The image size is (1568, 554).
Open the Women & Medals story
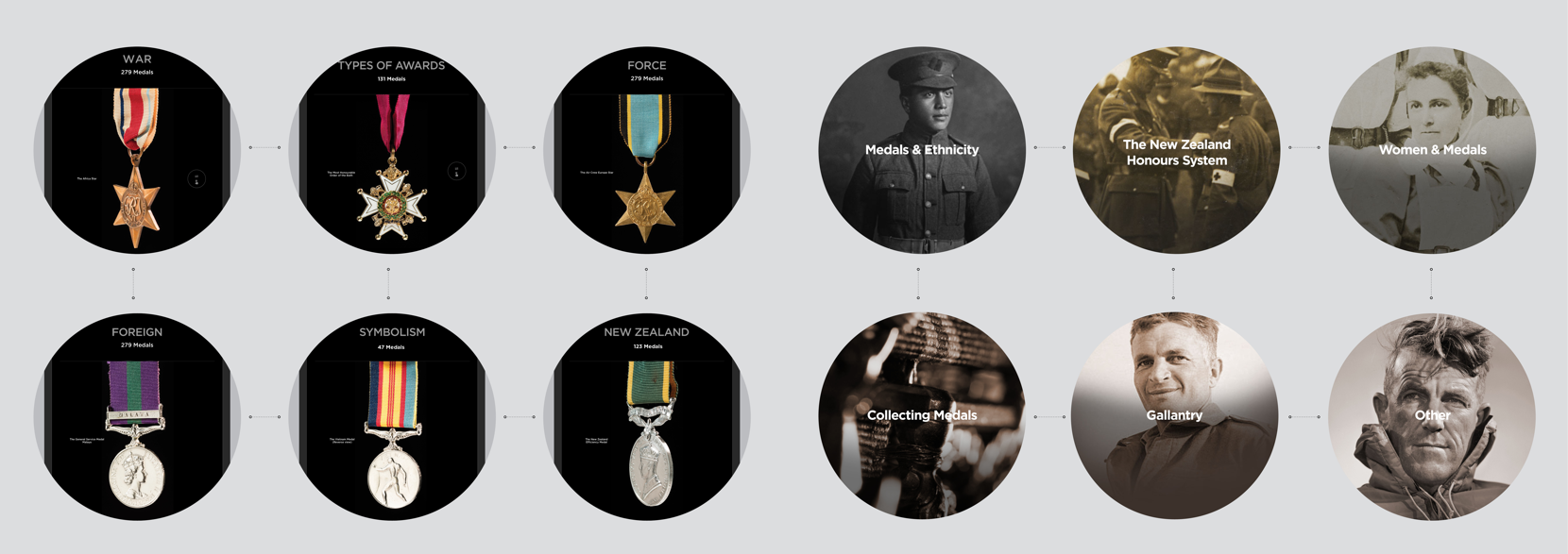tap(1432, 150)
